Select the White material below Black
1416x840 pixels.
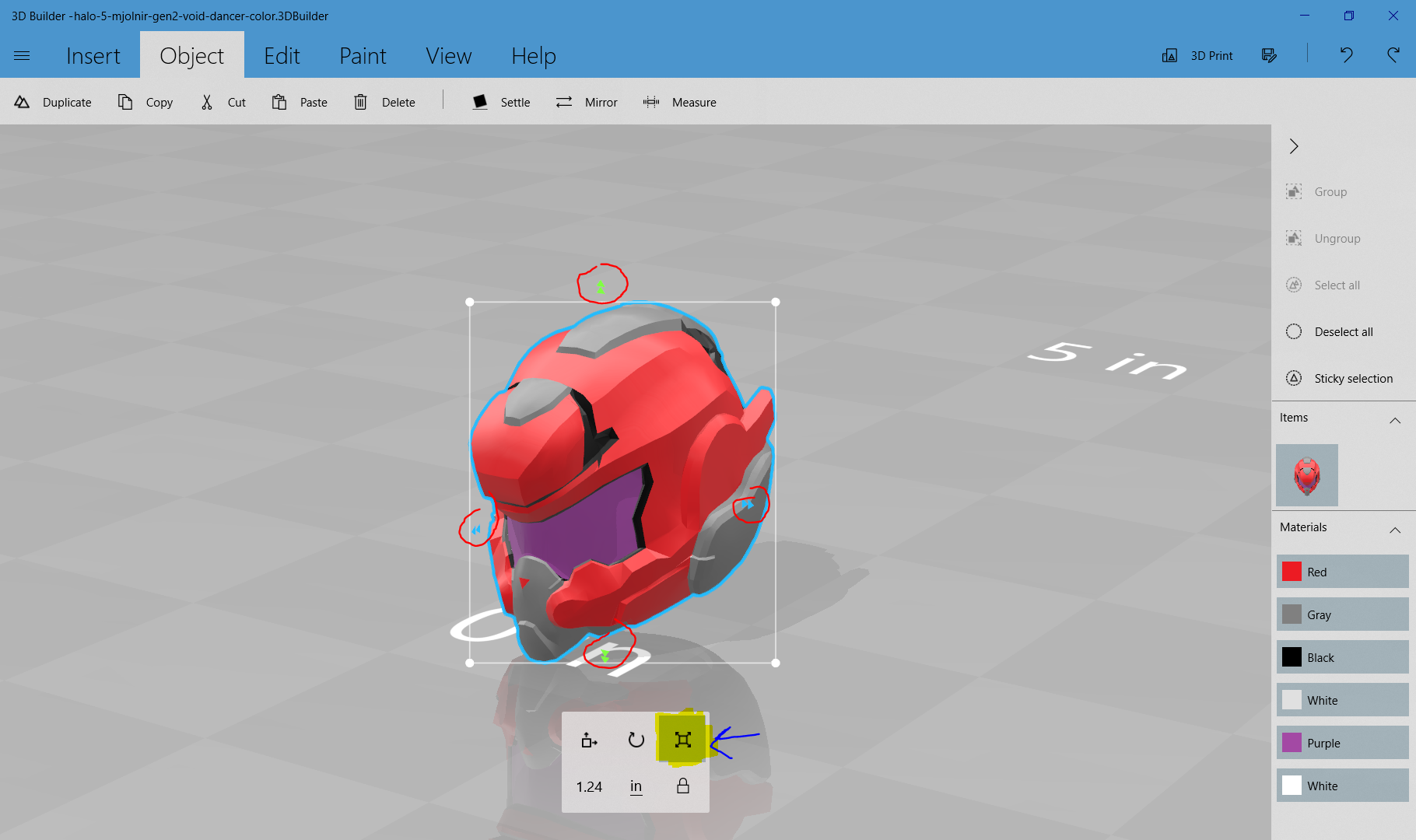pyautogui.click(x=1343, y=700)
